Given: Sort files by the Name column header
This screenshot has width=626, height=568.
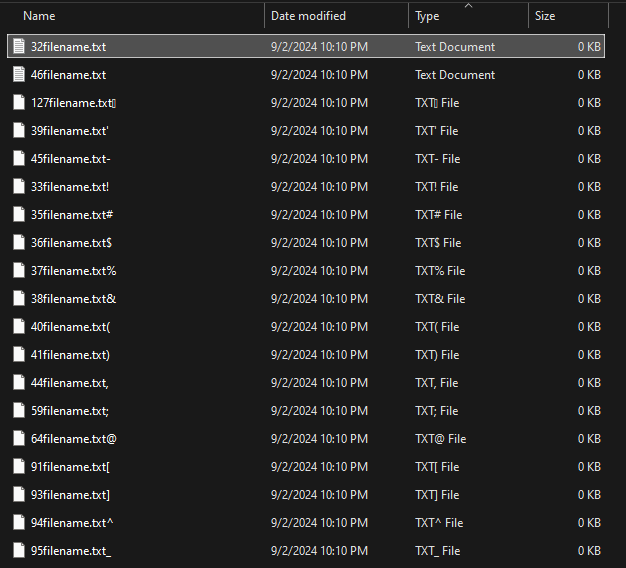Looking at the screenshot, I should tap(39, 16).
